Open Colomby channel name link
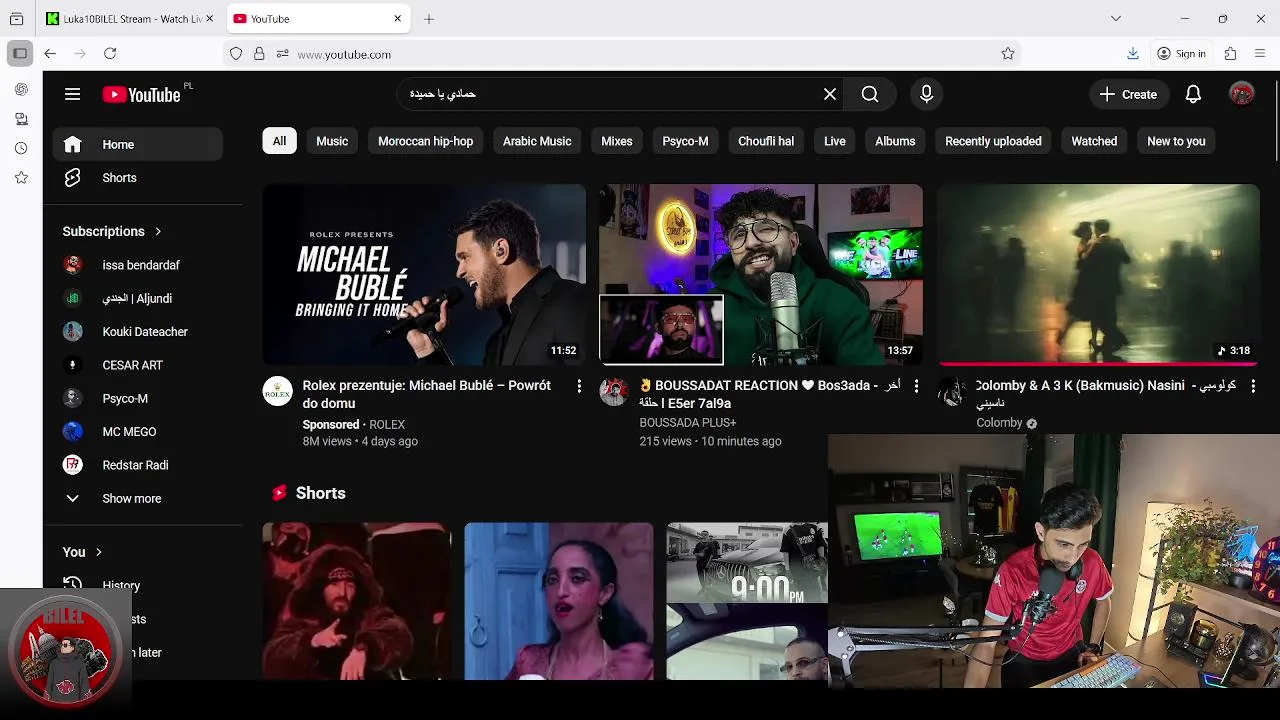 pos(999,423)
